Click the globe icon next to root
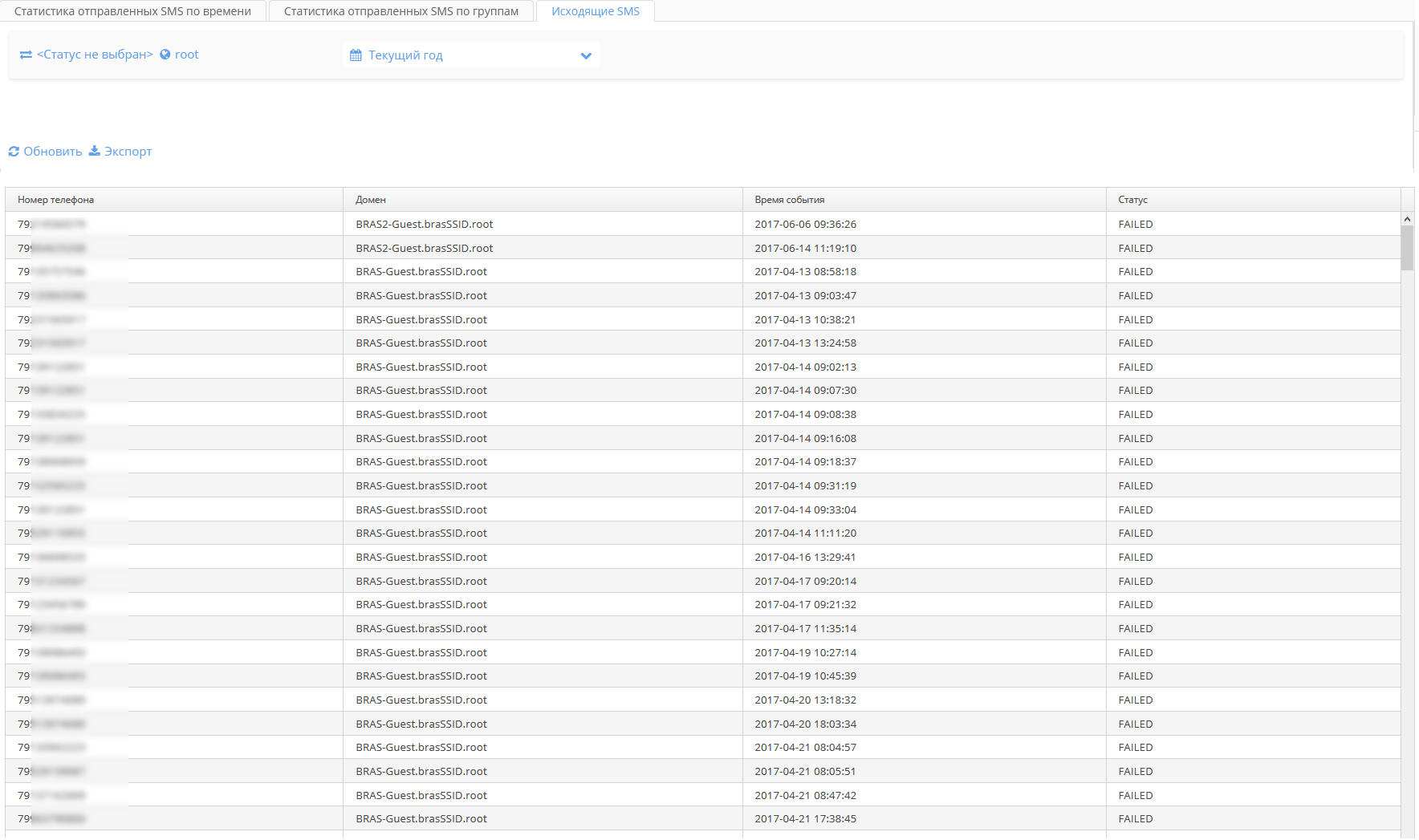Viewport: 1419px width, 840px height. [x=165, y=55]
